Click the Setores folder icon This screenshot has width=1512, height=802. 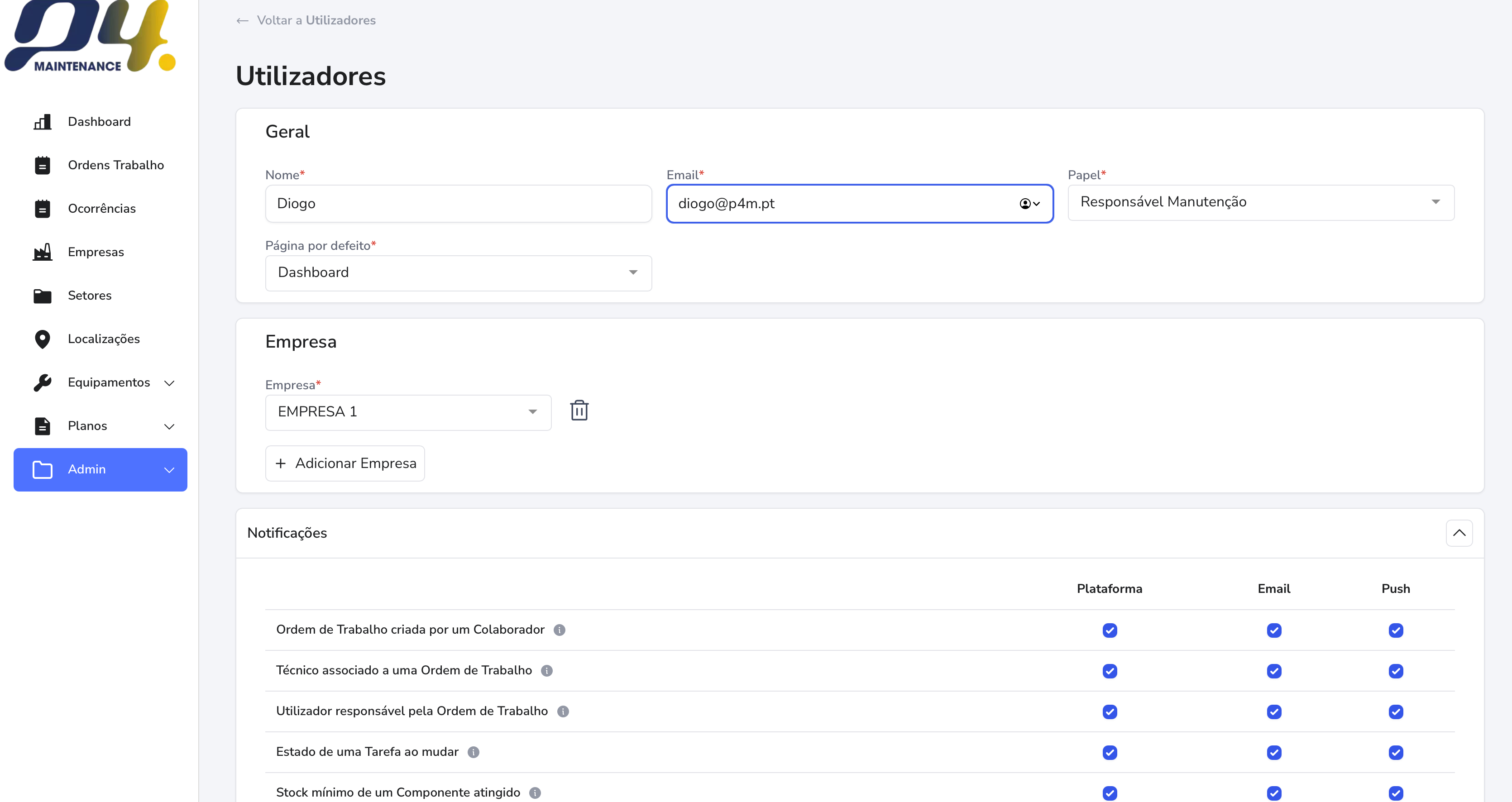[42, 295]
